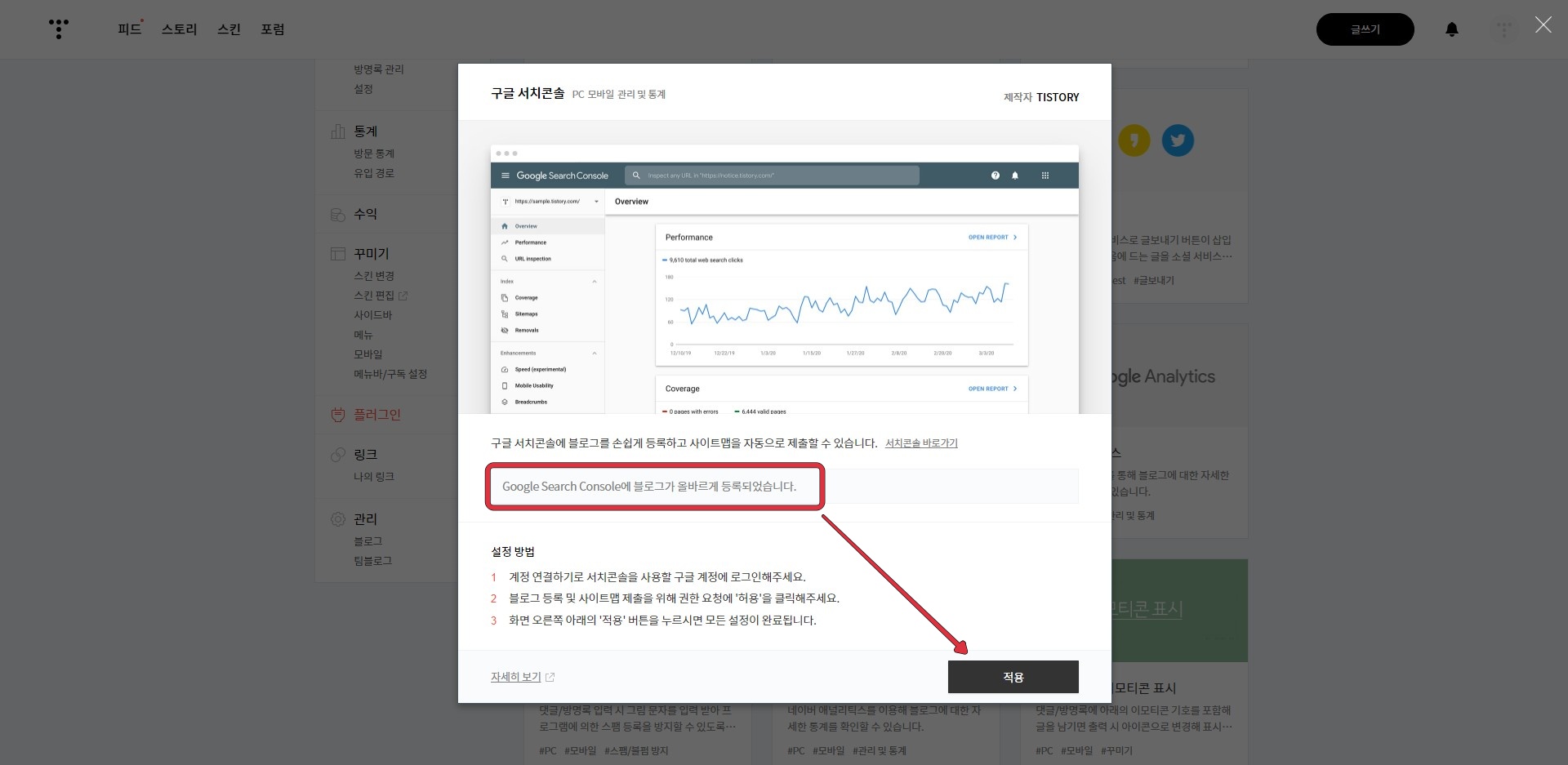The height and width of the screenshot is (765, 1568).
Task: Click the 플러그인 plug sidebar icon
Action: tap(338, 415)
